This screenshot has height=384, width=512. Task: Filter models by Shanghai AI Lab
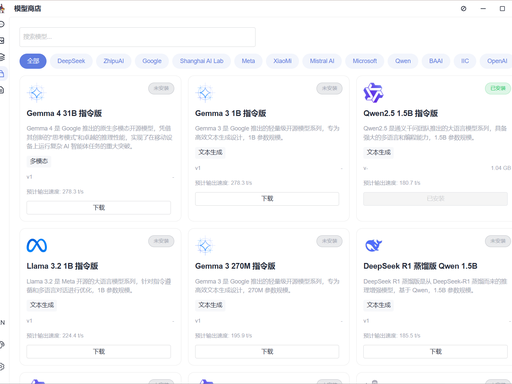pos(201,61)
